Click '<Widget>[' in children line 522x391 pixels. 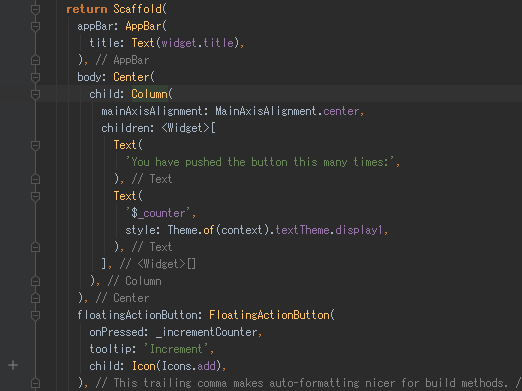(189, 128)
